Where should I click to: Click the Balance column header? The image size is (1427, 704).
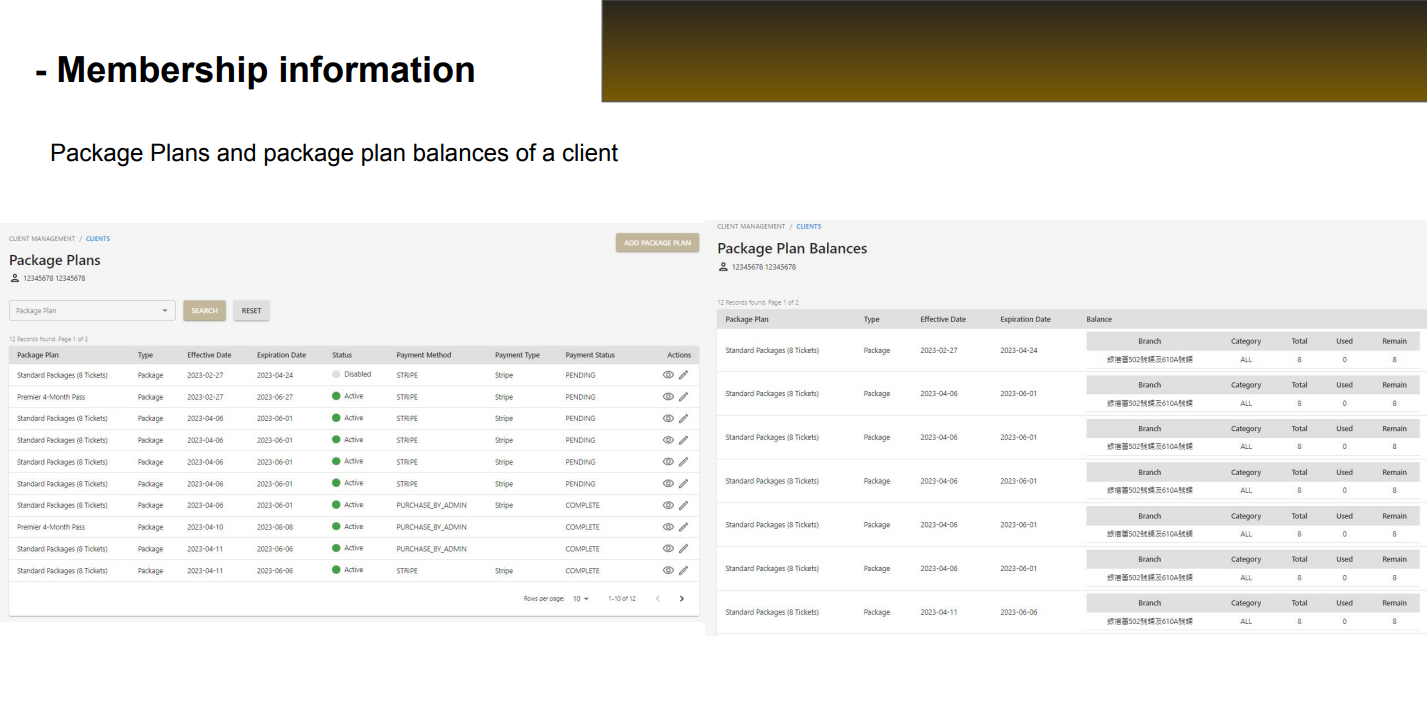pos(1099,319)
